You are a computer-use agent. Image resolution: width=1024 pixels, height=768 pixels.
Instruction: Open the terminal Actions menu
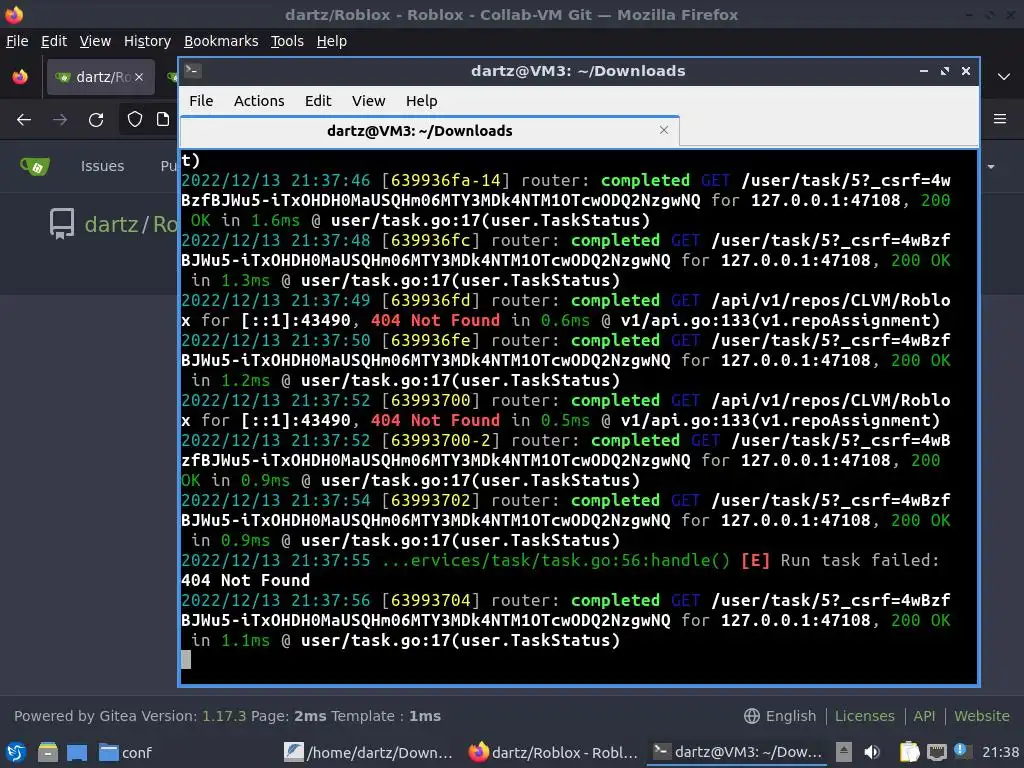tap(259, 101)
